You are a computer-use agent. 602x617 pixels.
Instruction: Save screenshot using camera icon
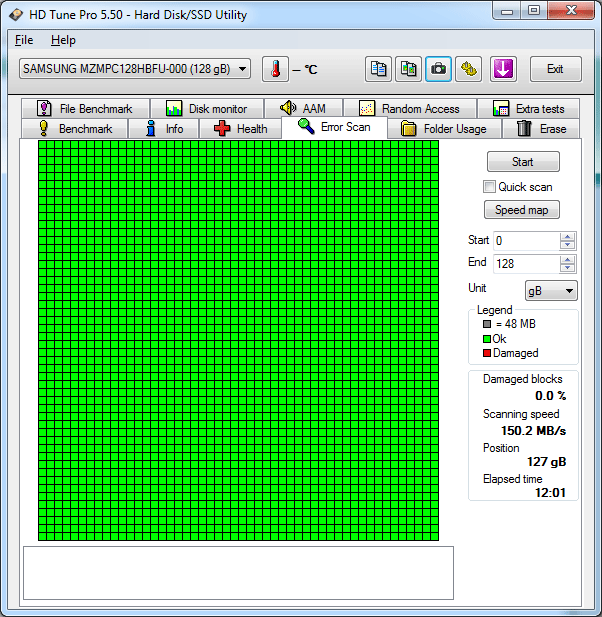click(438, 69)
